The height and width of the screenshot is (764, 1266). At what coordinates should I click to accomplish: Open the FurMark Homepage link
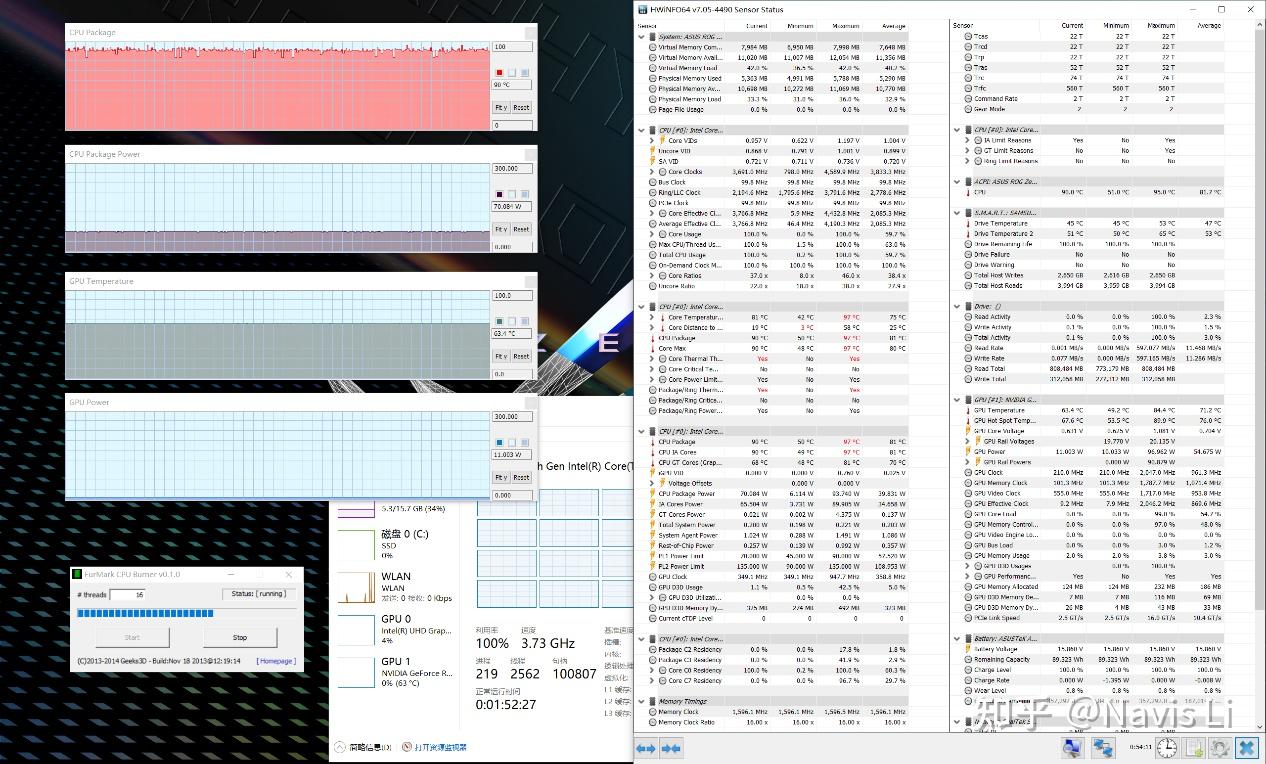pyautogui.click(x=276, y=661)
